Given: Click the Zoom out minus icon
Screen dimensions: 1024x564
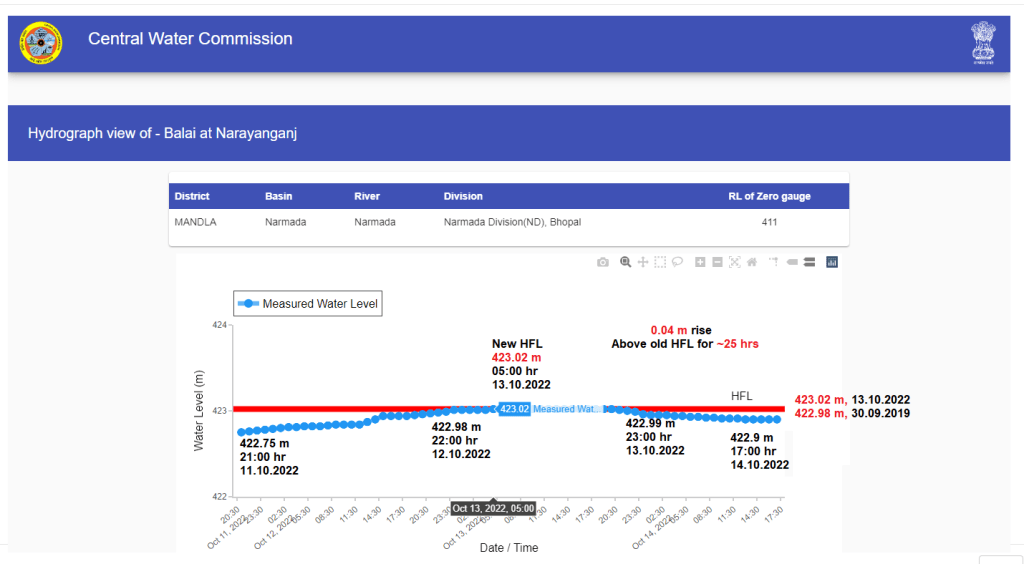Looking at the screenshot, I should (x=718, y=262).
